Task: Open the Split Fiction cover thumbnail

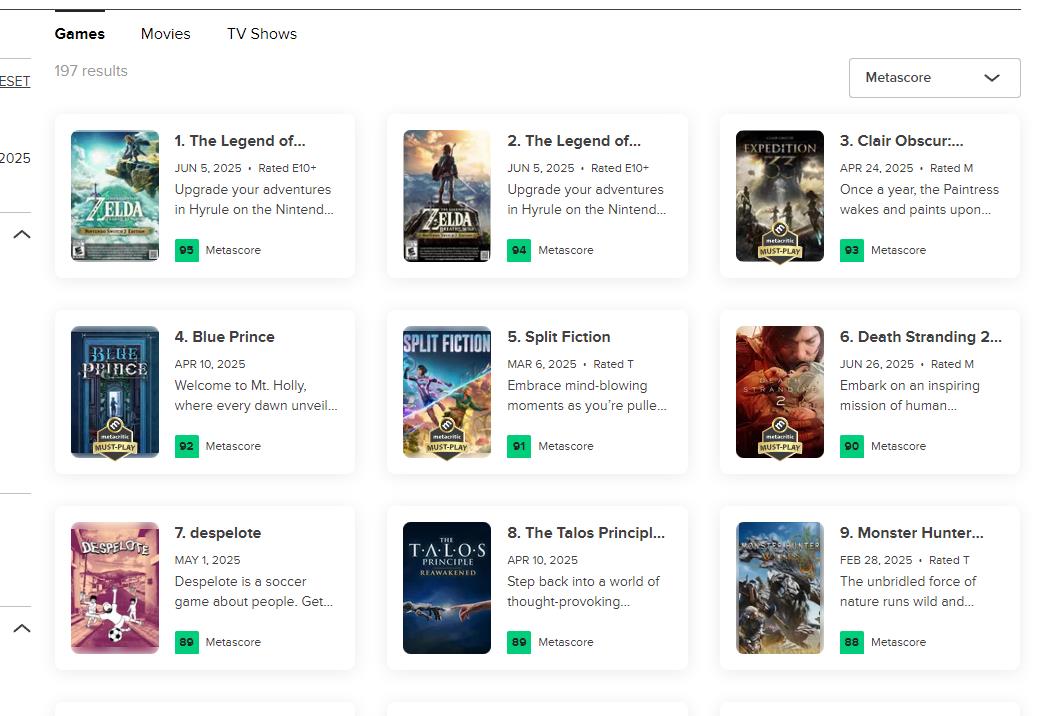Action: (x=447, y=392)
